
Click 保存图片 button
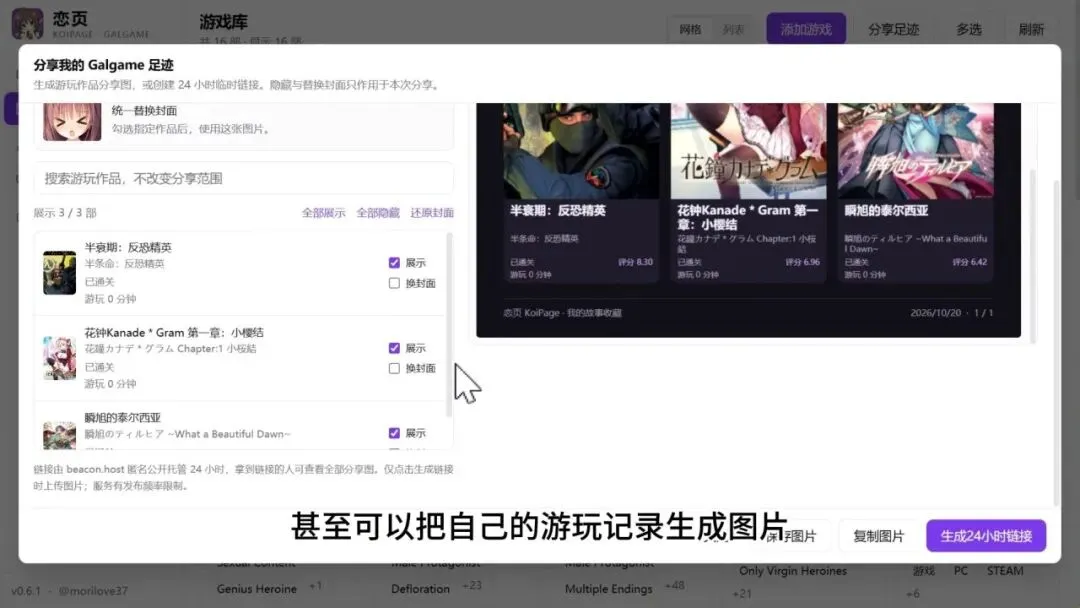791,536
